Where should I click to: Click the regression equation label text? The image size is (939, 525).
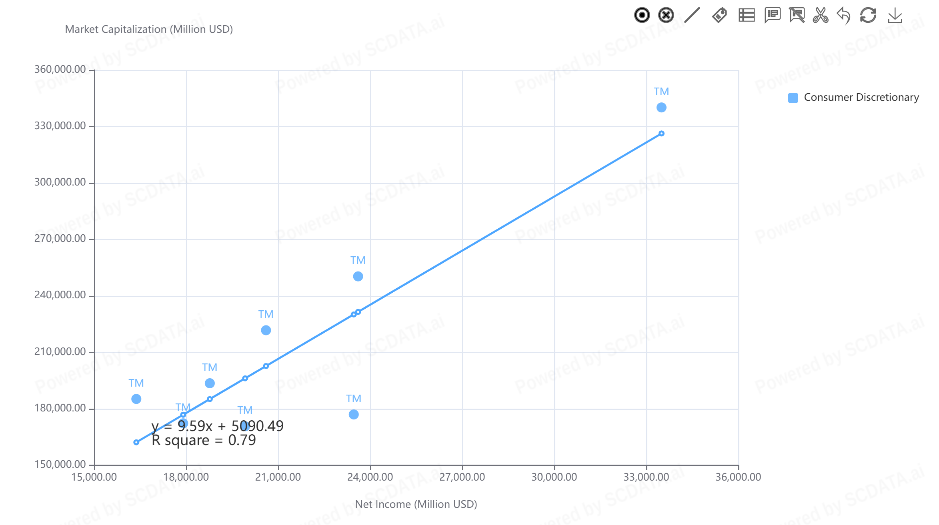point(218,426)
